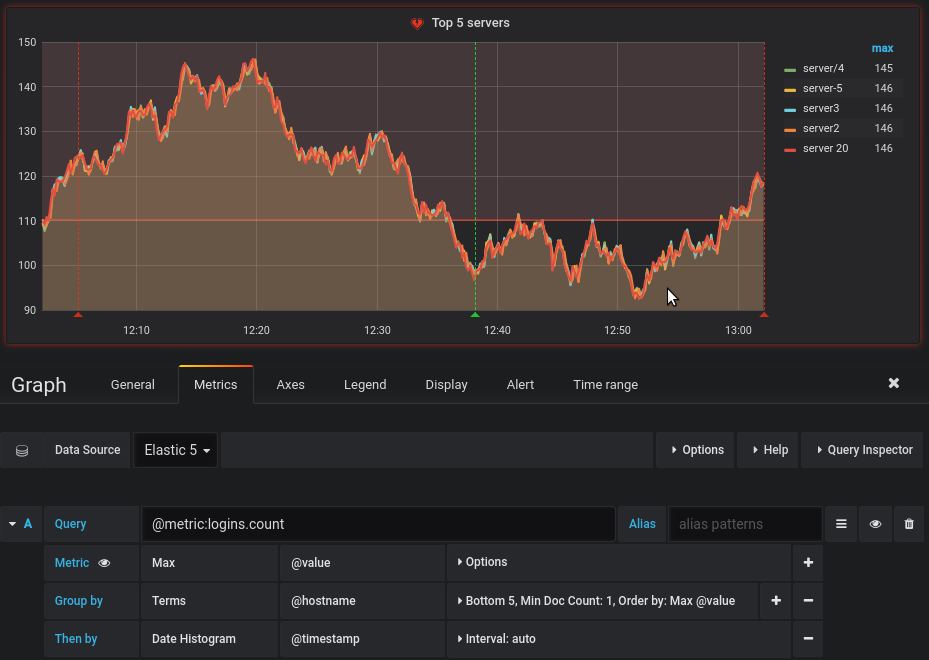Add a metric with the plus icon
The height and width of the screenshot is (660, 929).
click(x=807, y=563)
